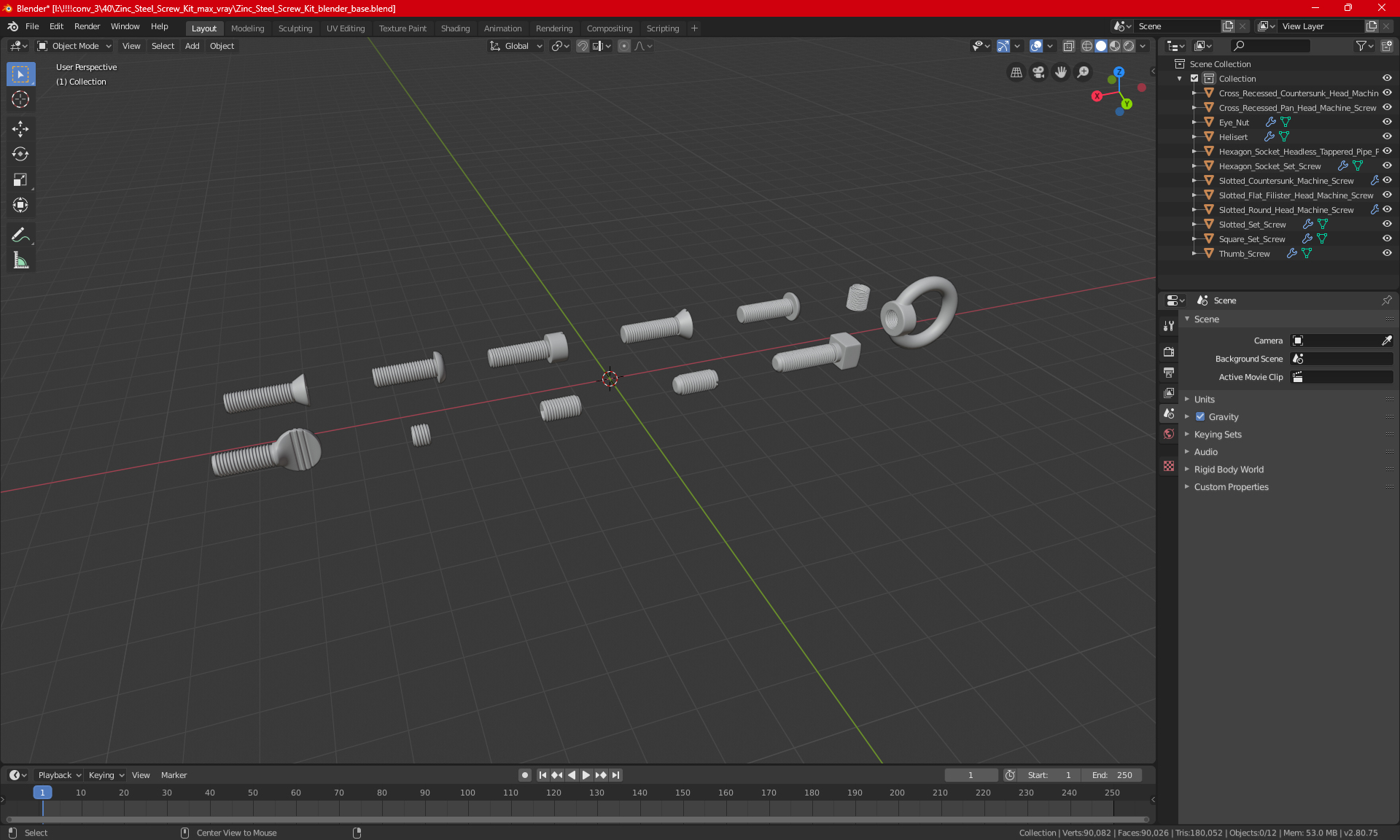Open the World properties tab
The width and height of the screenshot is (1400, 840).
tap(1169, 434)
